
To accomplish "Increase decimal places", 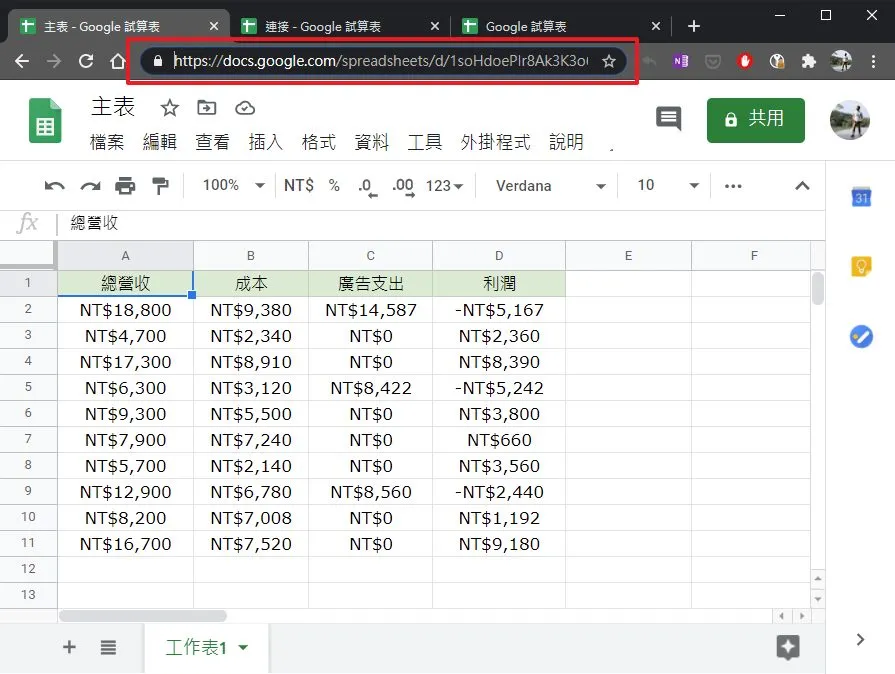I will pos(403,186).
